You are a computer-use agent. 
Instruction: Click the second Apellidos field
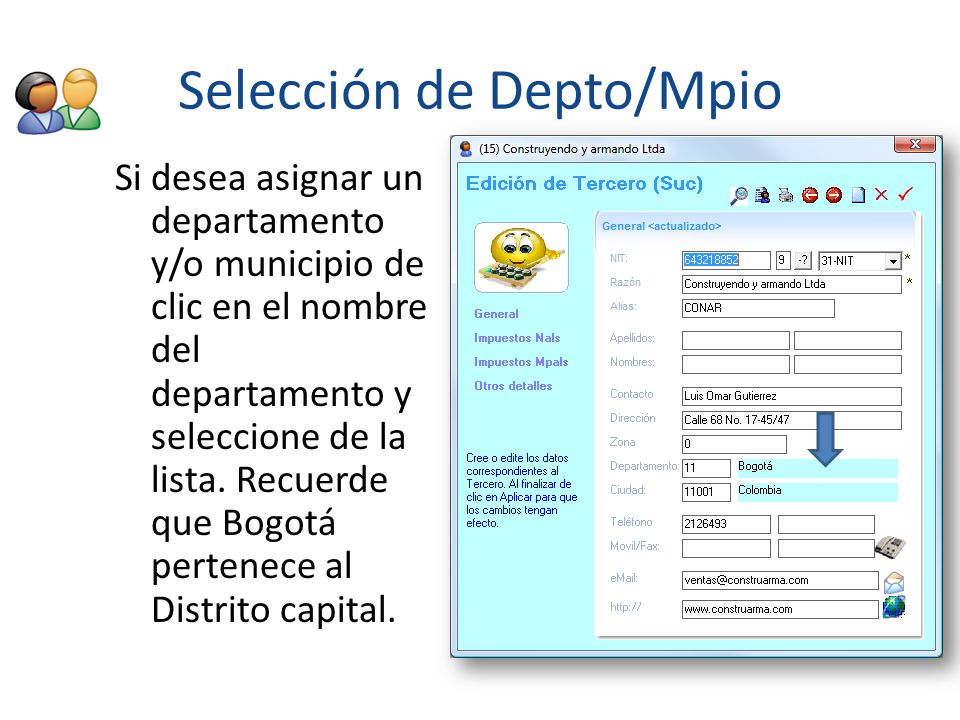pyautogui.click(x=847, y=340)
